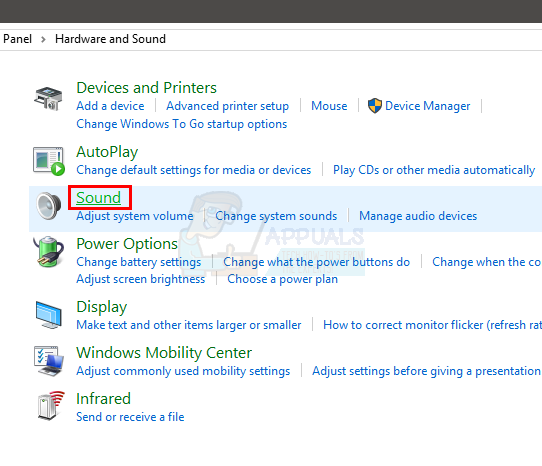Open Mouse settings link
The width and height of the screenshot is (542, 466).
pyautogui.click(x=329, y=106)
